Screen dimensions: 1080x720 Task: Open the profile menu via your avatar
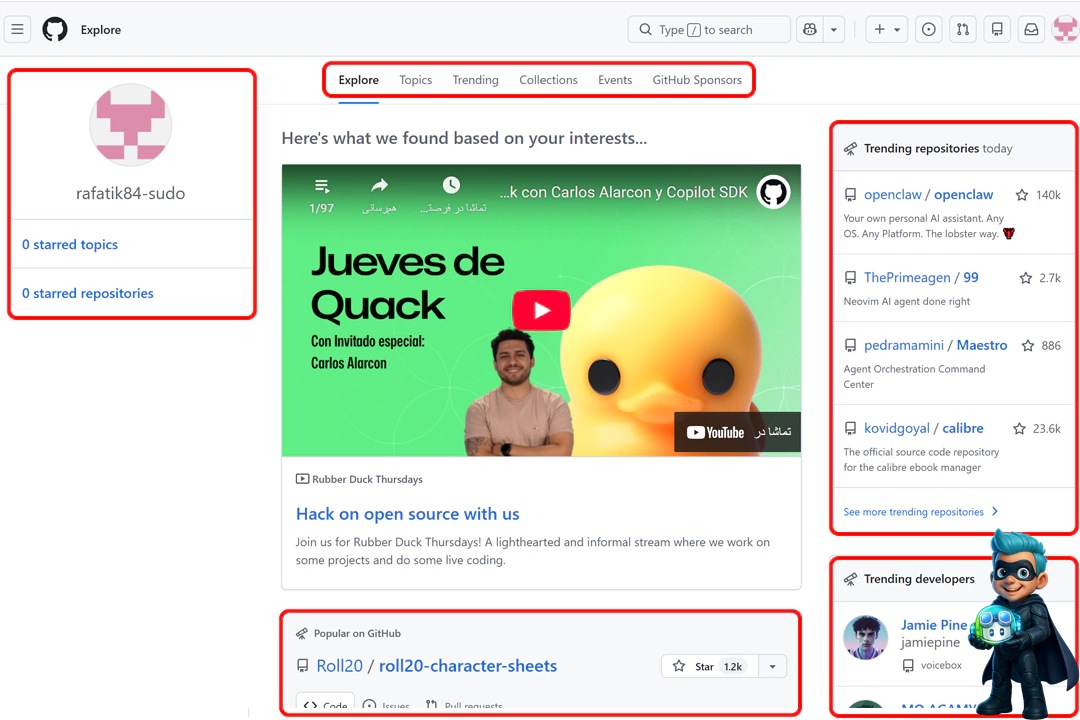(1063, 29)
